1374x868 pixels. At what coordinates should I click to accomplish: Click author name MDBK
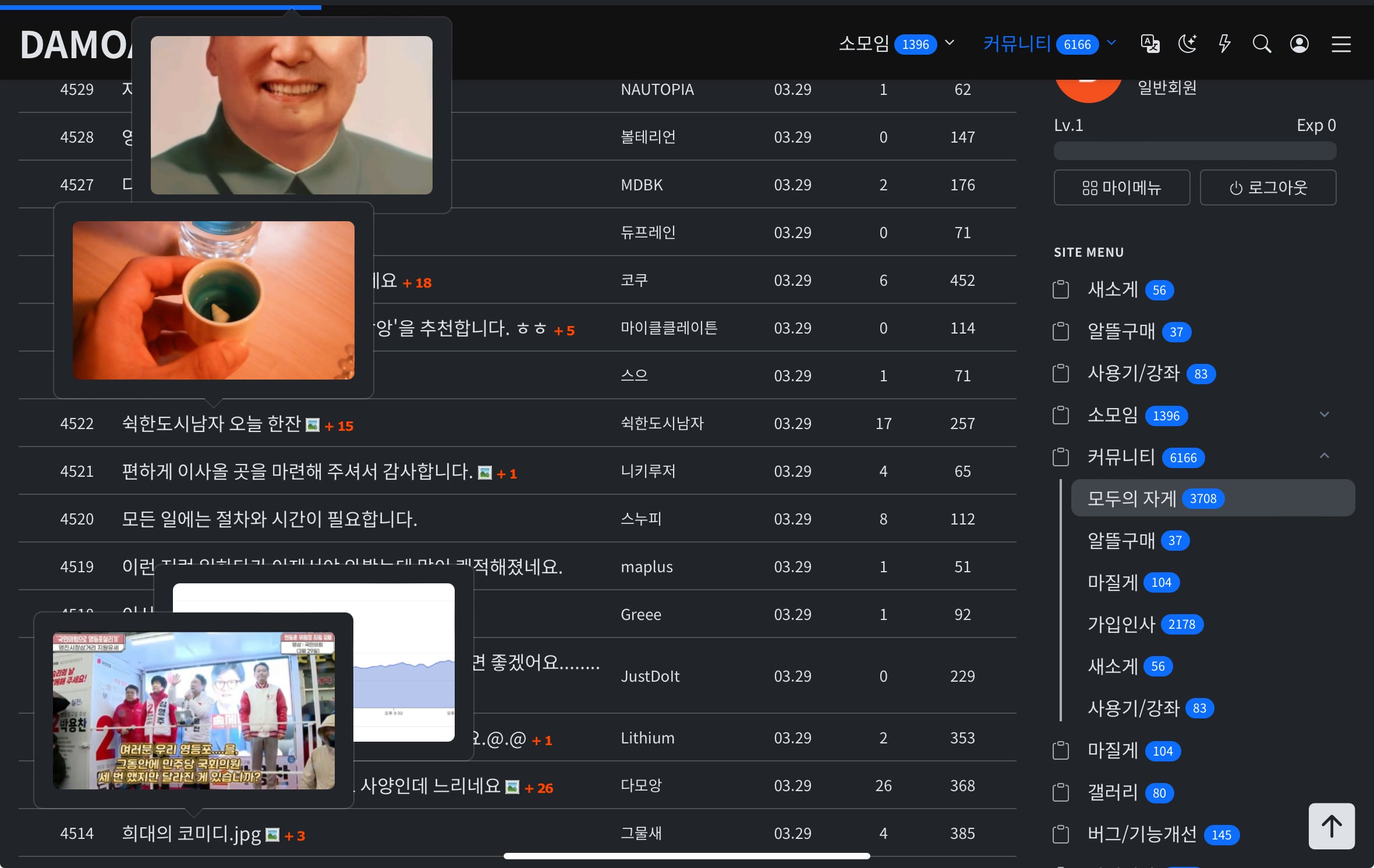(642, 185)
